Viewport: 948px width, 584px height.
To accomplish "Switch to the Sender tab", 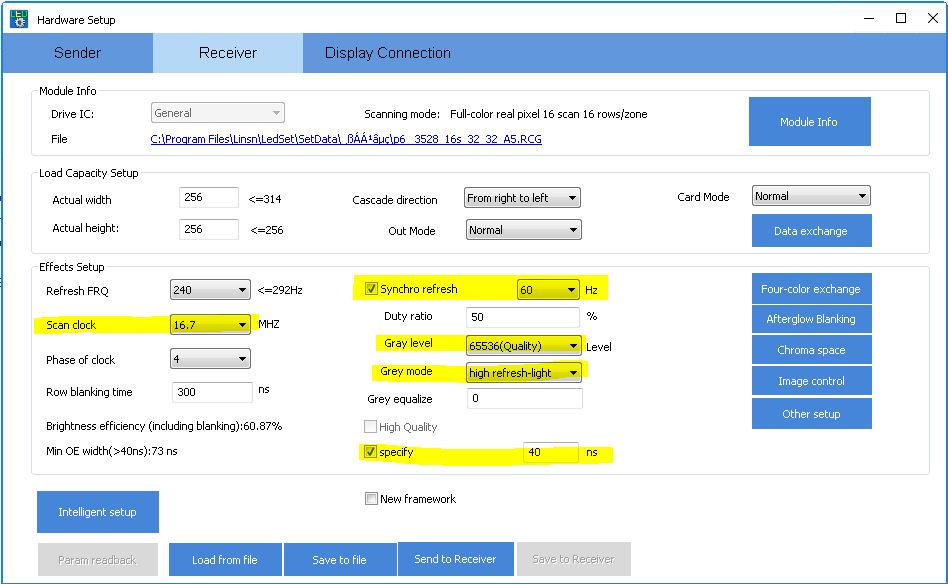I will 77,53.
